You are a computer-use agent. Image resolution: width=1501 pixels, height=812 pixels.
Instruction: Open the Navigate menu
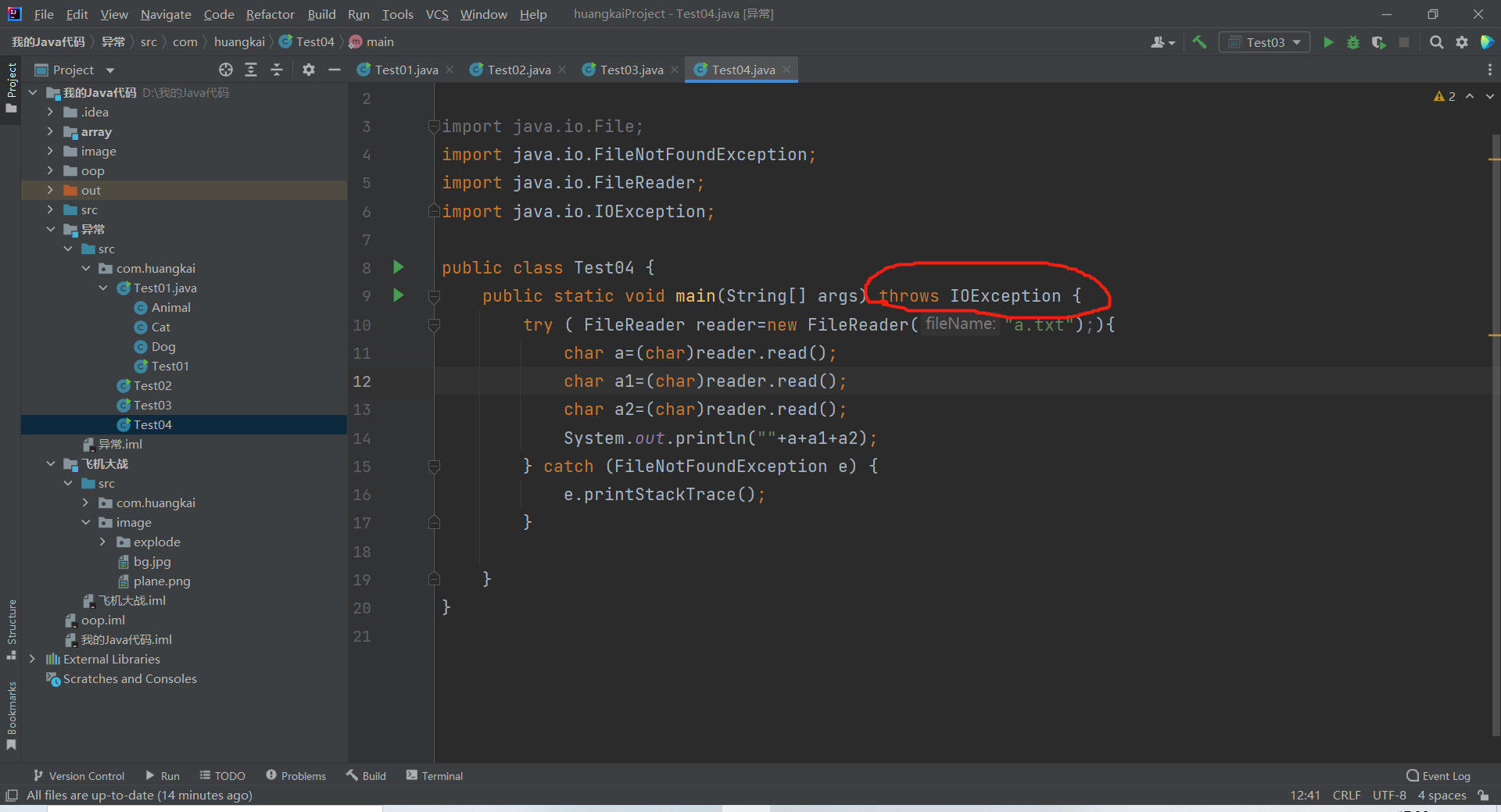[x=166, y=14]
